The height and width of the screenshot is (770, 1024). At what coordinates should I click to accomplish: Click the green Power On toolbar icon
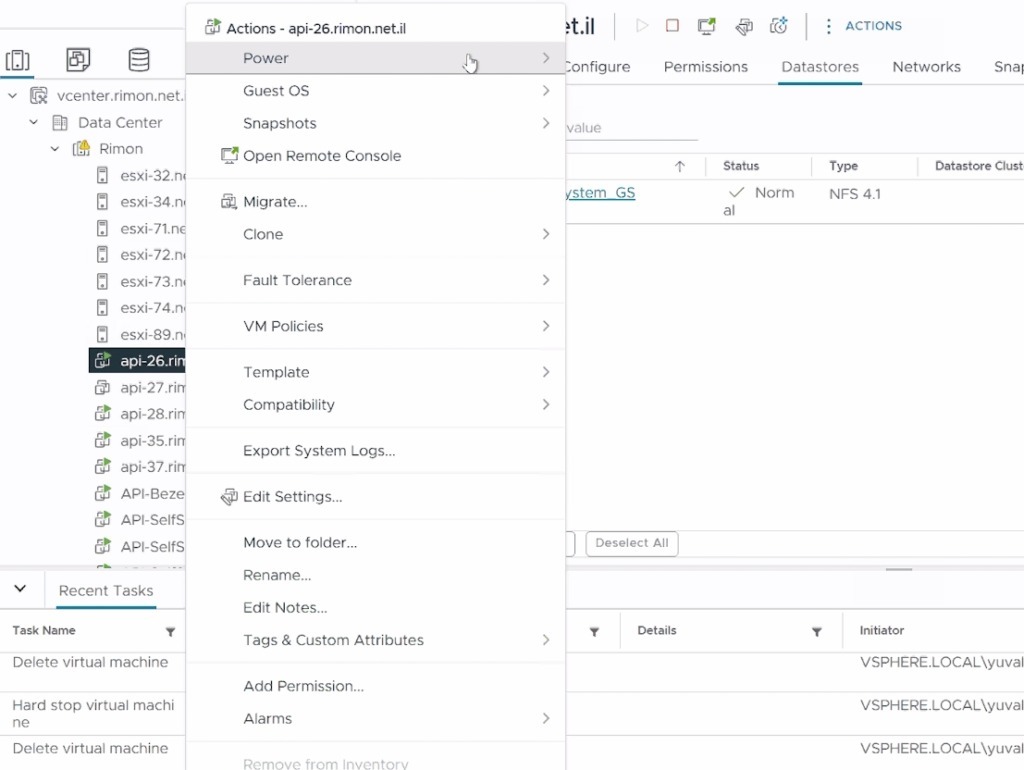(x=642, y=26)
